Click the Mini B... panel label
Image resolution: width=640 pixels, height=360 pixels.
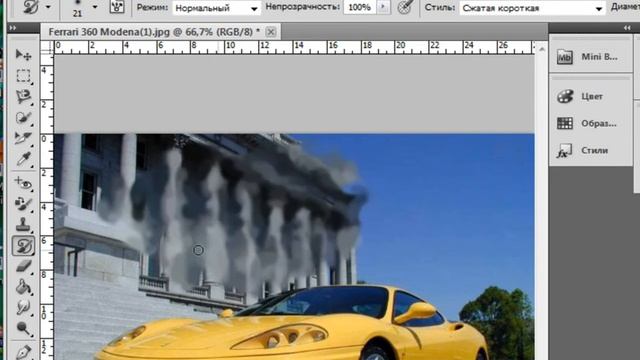[599, 57]
